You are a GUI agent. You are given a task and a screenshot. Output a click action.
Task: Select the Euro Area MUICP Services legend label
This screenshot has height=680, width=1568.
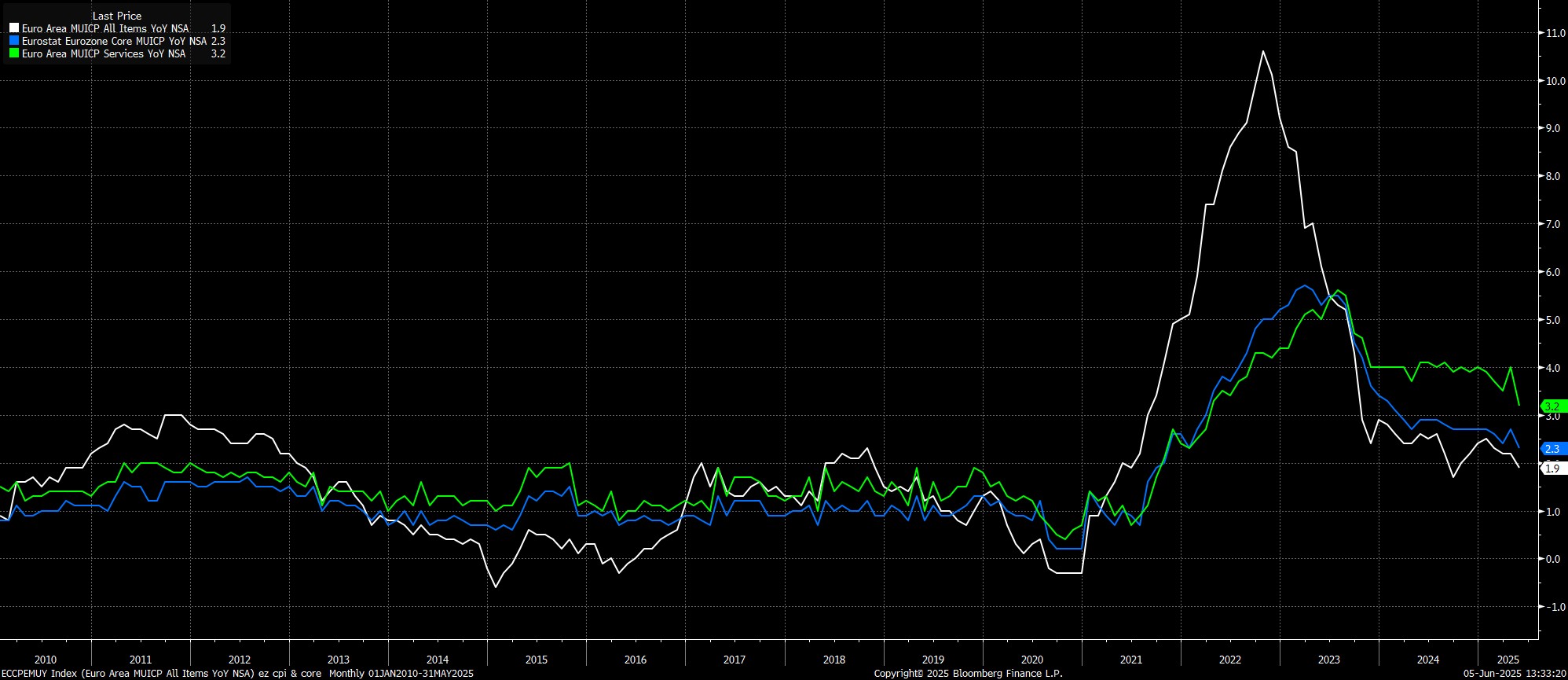104,53
